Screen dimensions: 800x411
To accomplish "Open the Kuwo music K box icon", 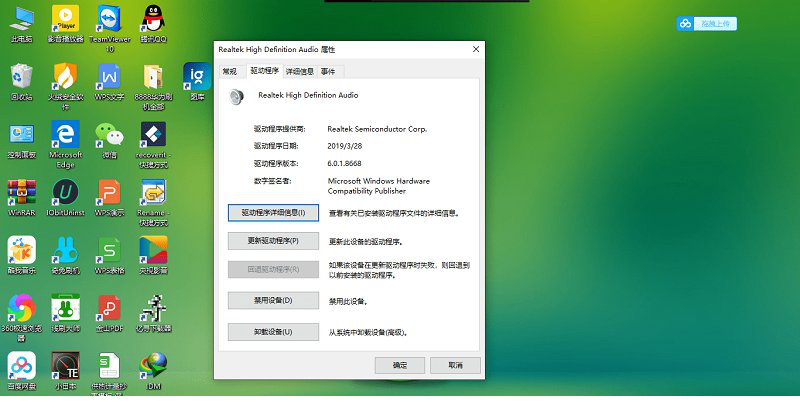I will [x=22, y=255].
